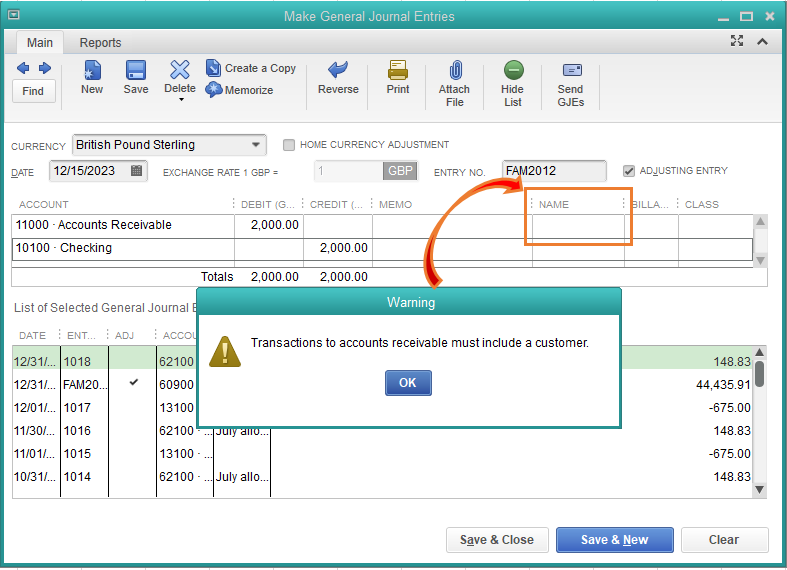Go to next entry with right arrow

coord(45,68)
